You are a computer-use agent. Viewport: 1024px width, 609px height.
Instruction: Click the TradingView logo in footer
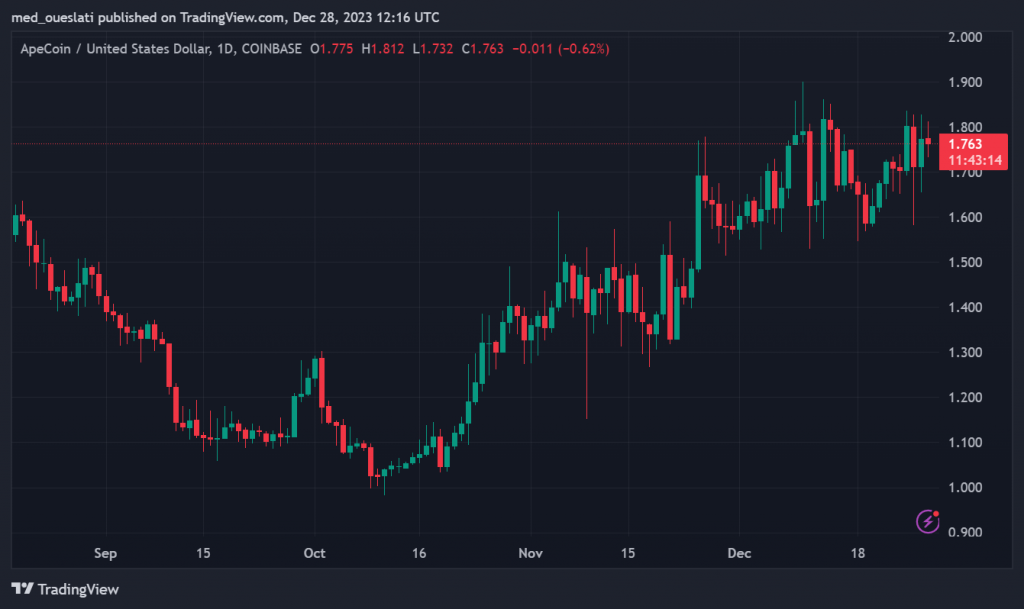(65, 589)
